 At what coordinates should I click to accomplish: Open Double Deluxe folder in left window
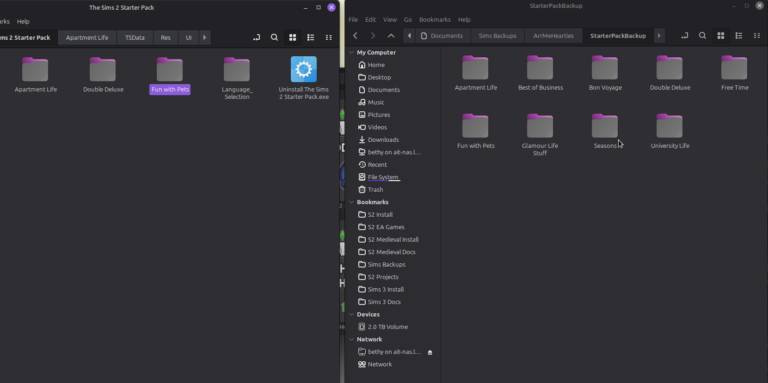coord(103,70)
